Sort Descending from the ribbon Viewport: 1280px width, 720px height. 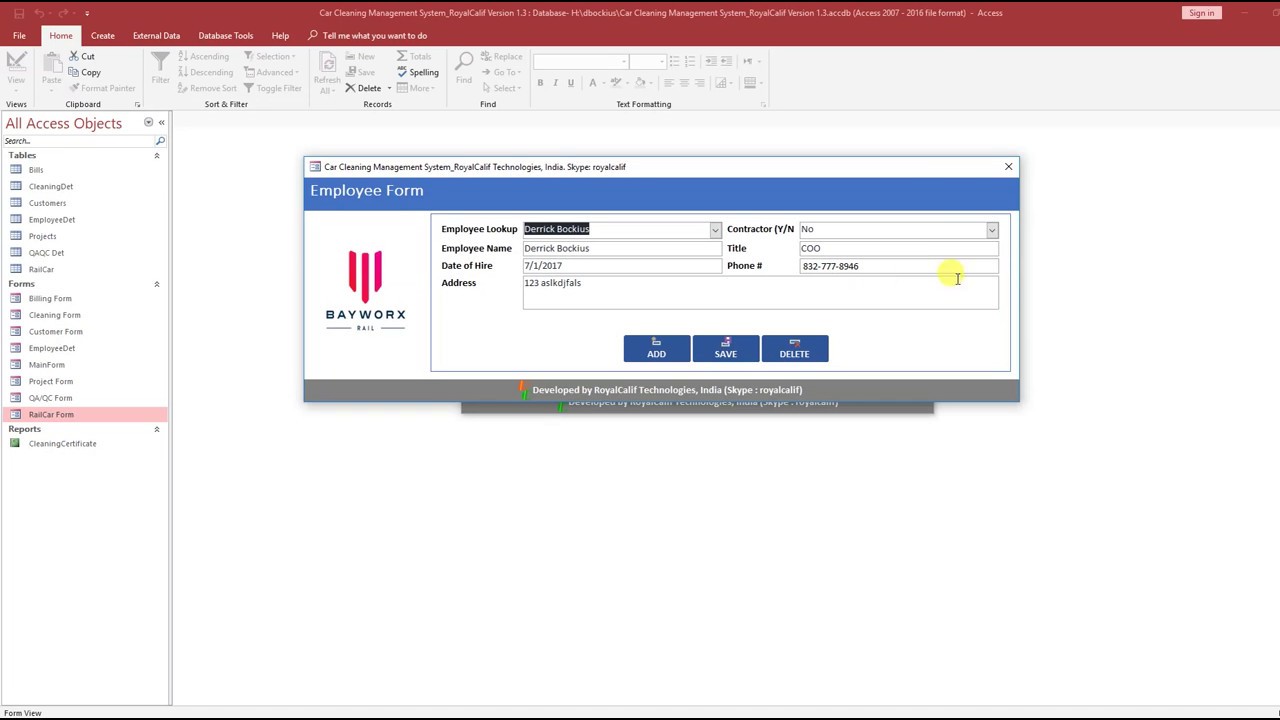pyautogui.click(x=206, y=72)
